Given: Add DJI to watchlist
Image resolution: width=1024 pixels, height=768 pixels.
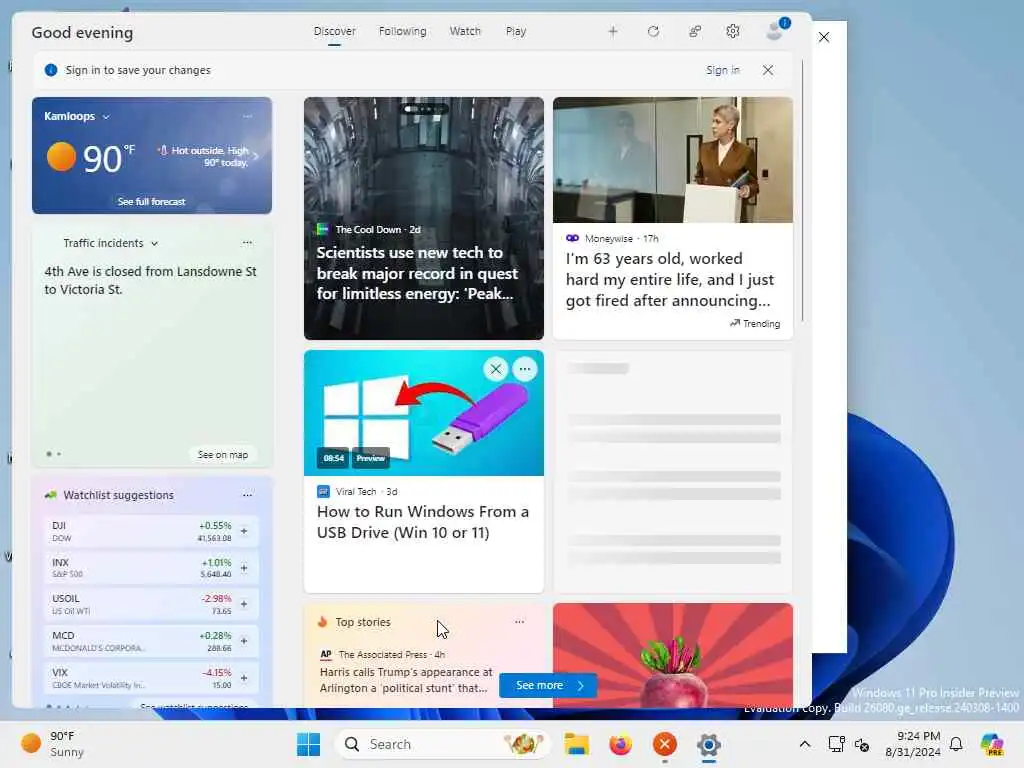Looking at the screenshot, I should click(x=244, y=531).
